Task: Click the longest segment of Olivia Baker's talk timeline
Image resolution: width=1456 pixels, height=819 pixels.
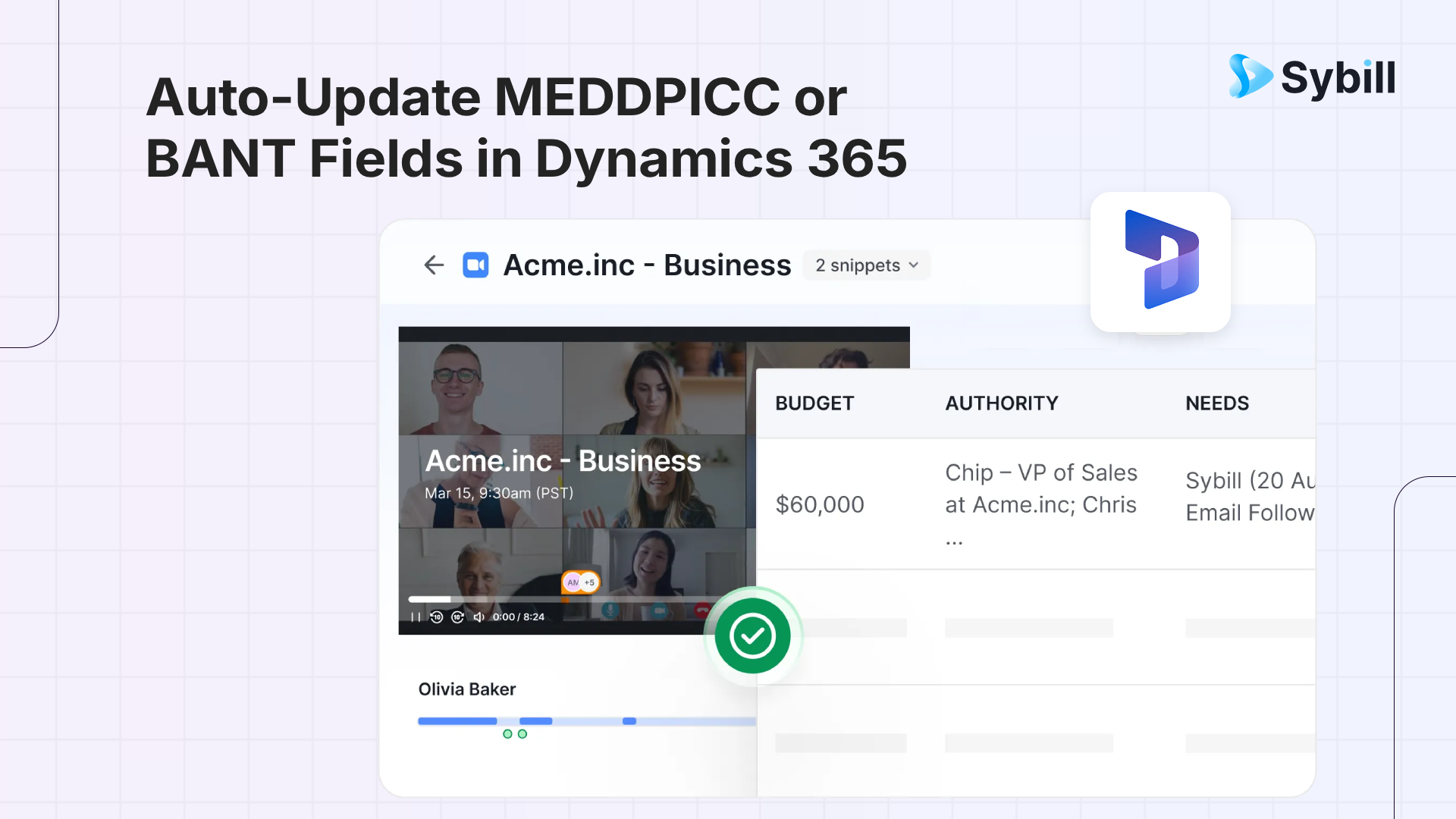Action: pos(457,721)
